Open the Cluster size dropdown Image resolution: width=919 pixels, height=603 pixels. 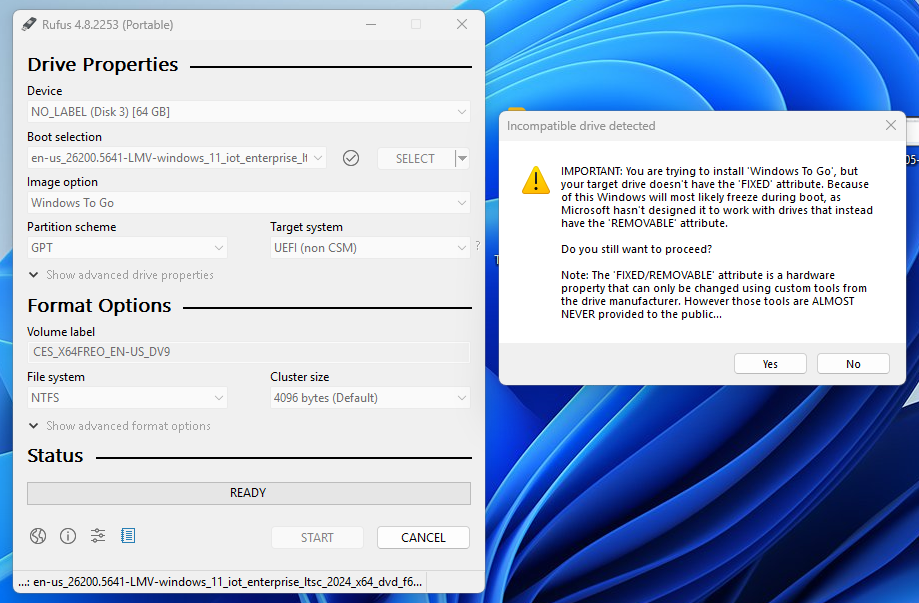[370, 398]
